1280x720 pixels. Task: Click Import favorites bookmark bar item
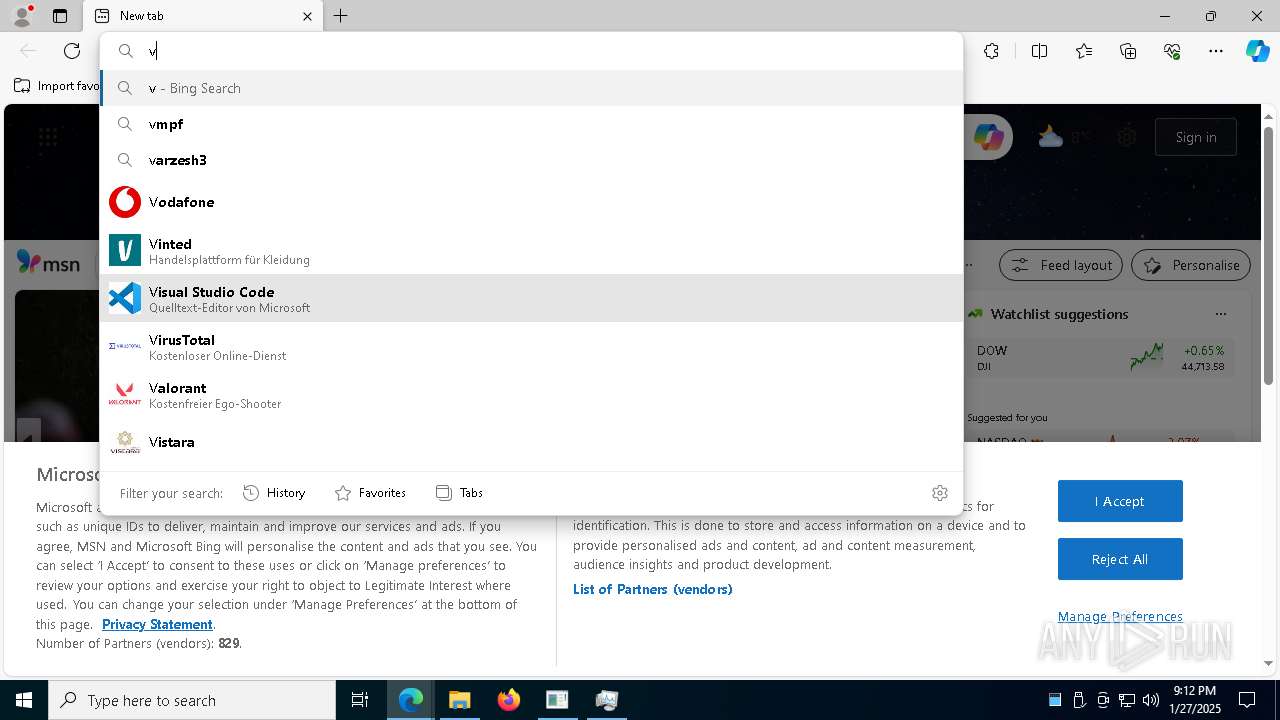(x=56, y=86)
